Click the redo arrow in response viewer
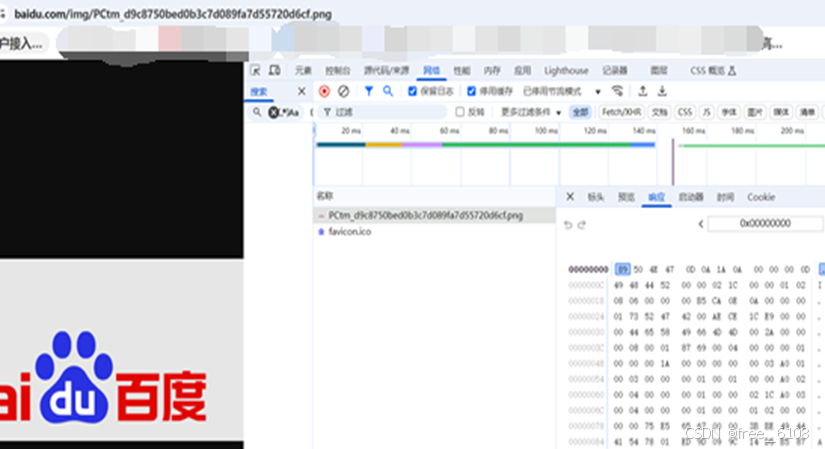The width and height of the screenshot is (825, 449). pyautogui.click(x=581, y=225)
